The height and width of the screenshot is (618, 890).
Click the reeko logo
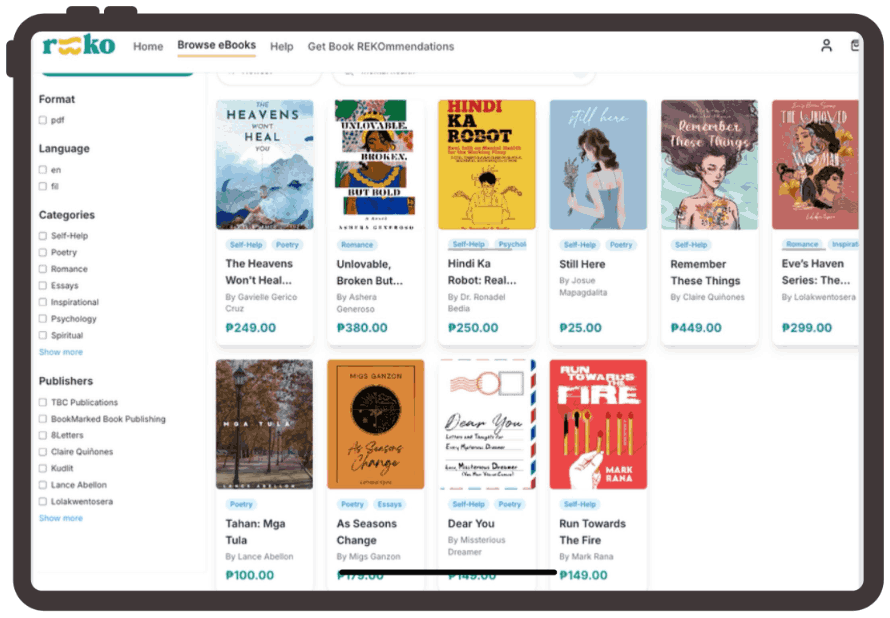(x=79, y=45)
